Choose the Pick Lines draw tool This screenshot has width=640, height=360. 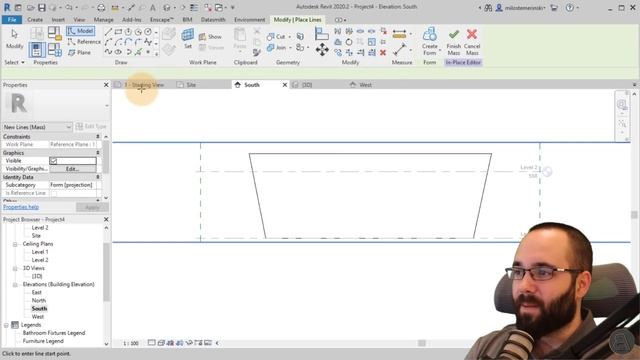point(138,52)
